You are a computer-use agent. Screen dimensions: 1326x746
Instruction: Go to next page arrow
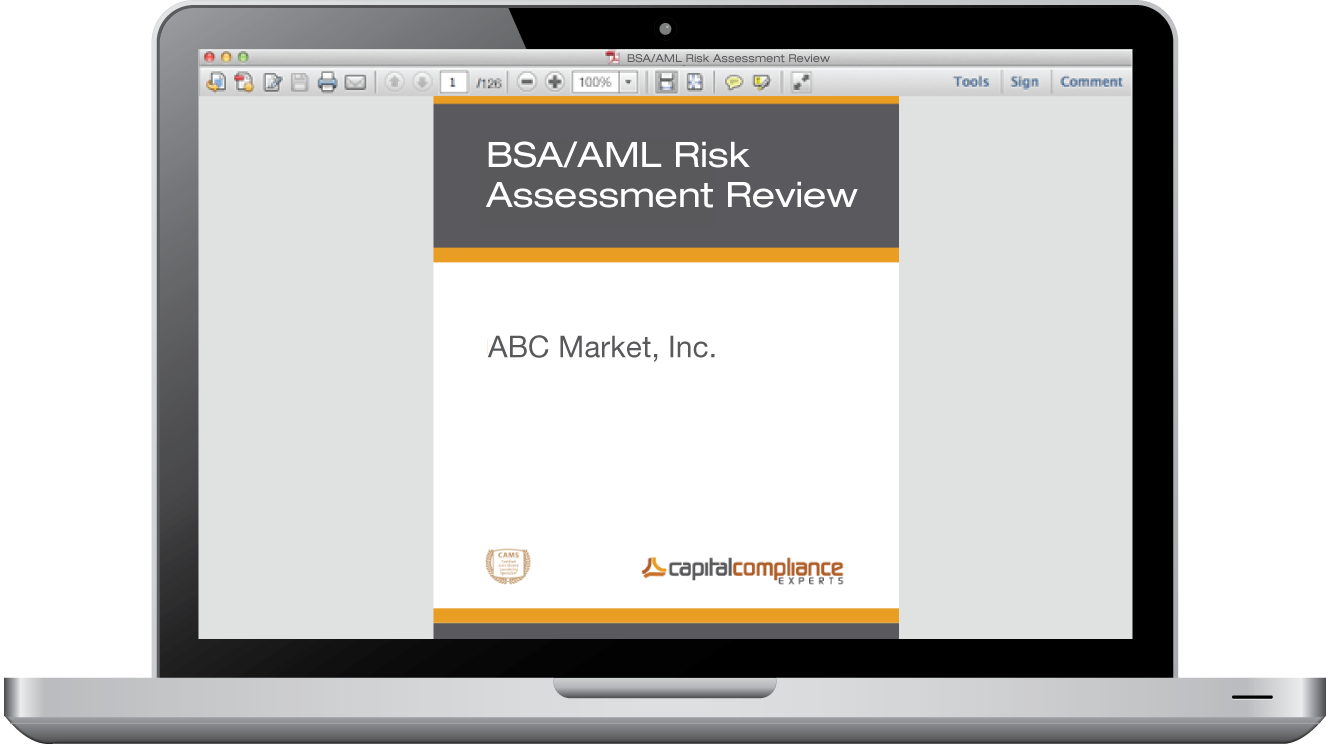[x=422, y=82]
